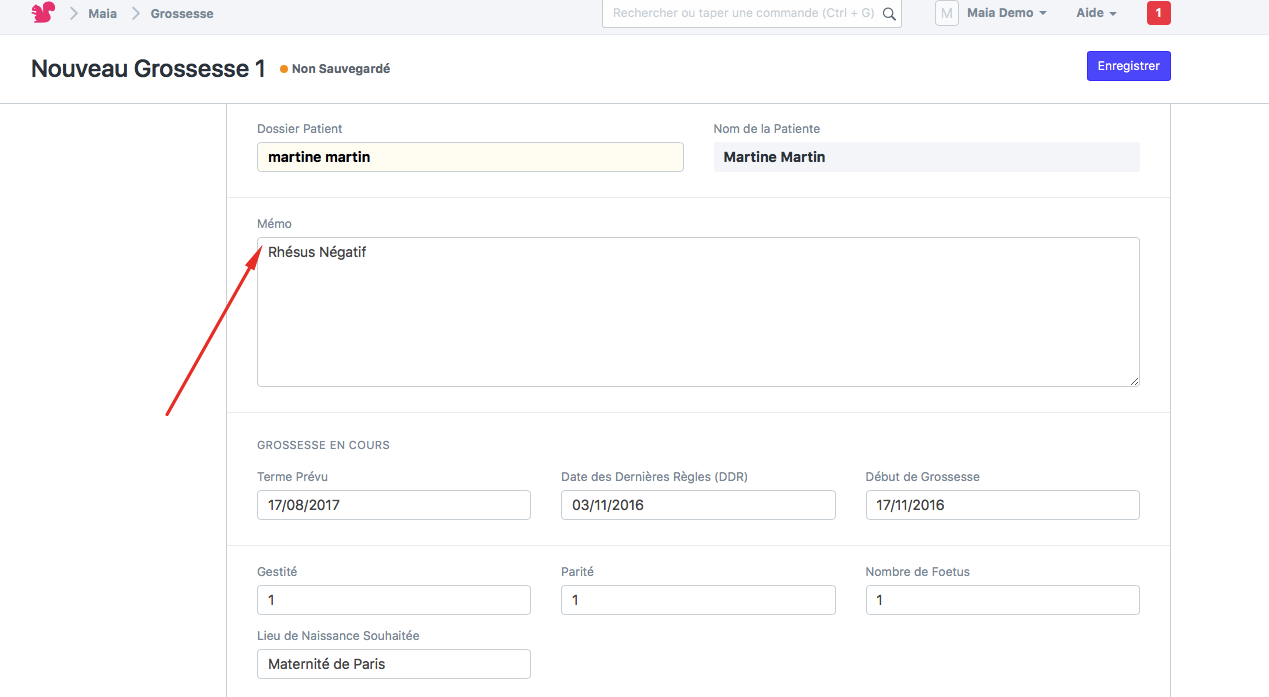Click inside the Mémo text area
This screenshot has width=1269, height=697.
coord(698,312)
